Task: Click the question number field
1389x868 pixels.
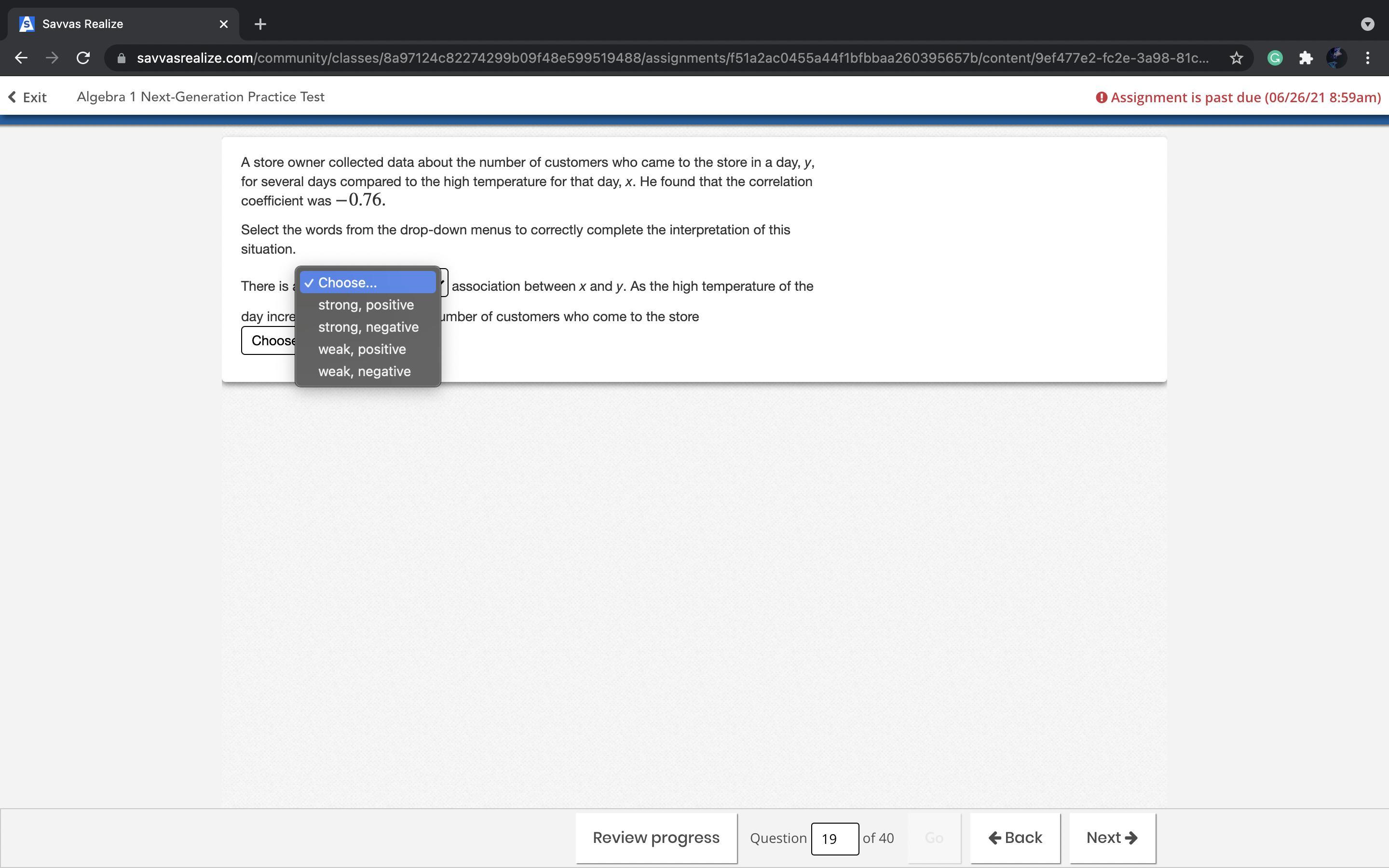Action: [x=834, y=839]
